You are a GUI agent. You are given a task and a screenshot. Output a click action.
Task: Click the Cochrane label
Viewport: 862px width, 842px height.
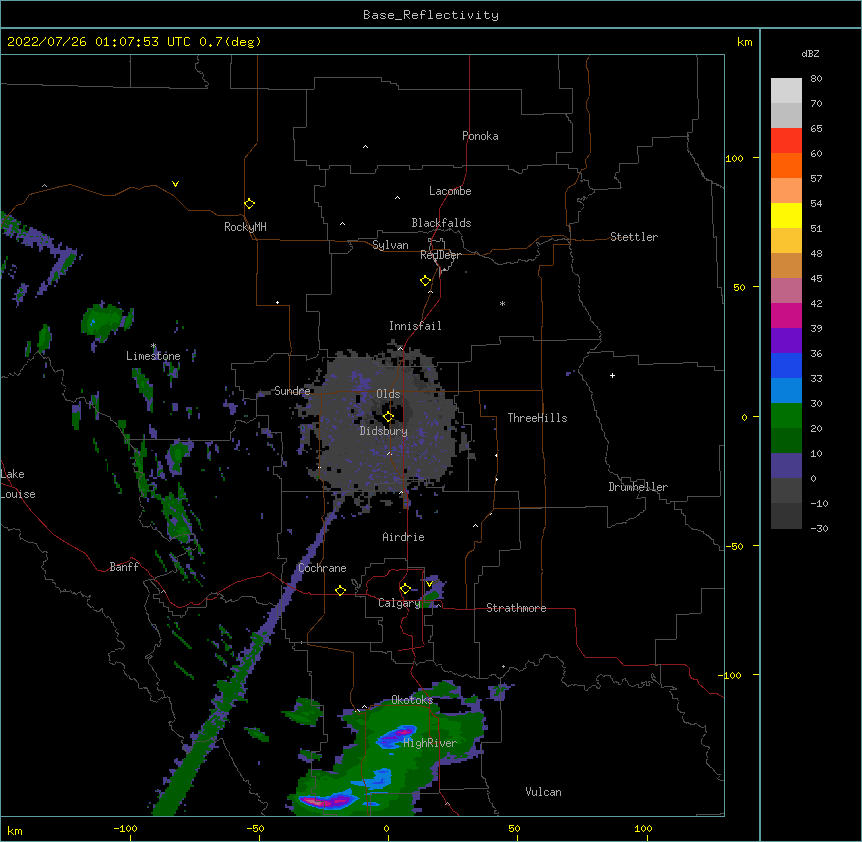tap(322, 568)
